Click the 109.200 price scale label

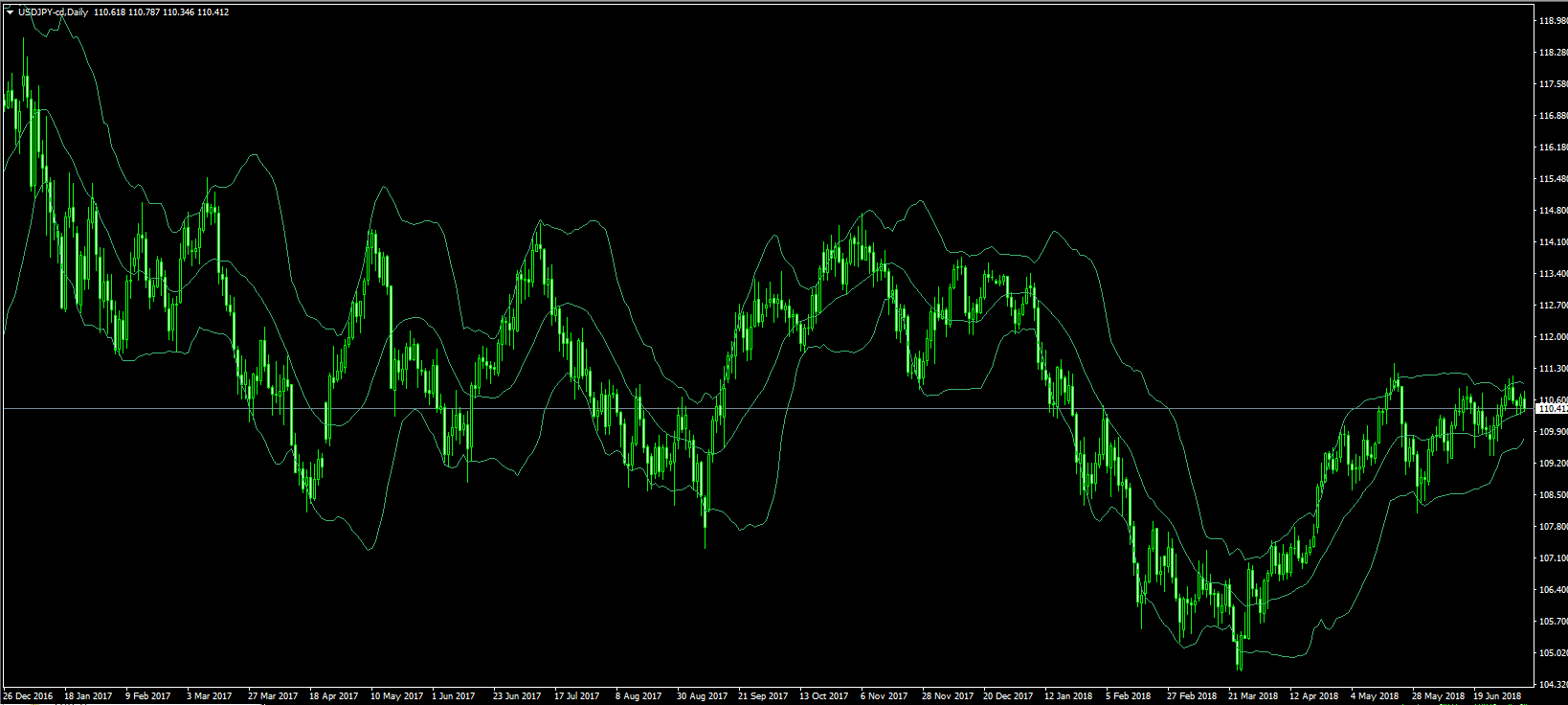click(x=1552, y=464)
